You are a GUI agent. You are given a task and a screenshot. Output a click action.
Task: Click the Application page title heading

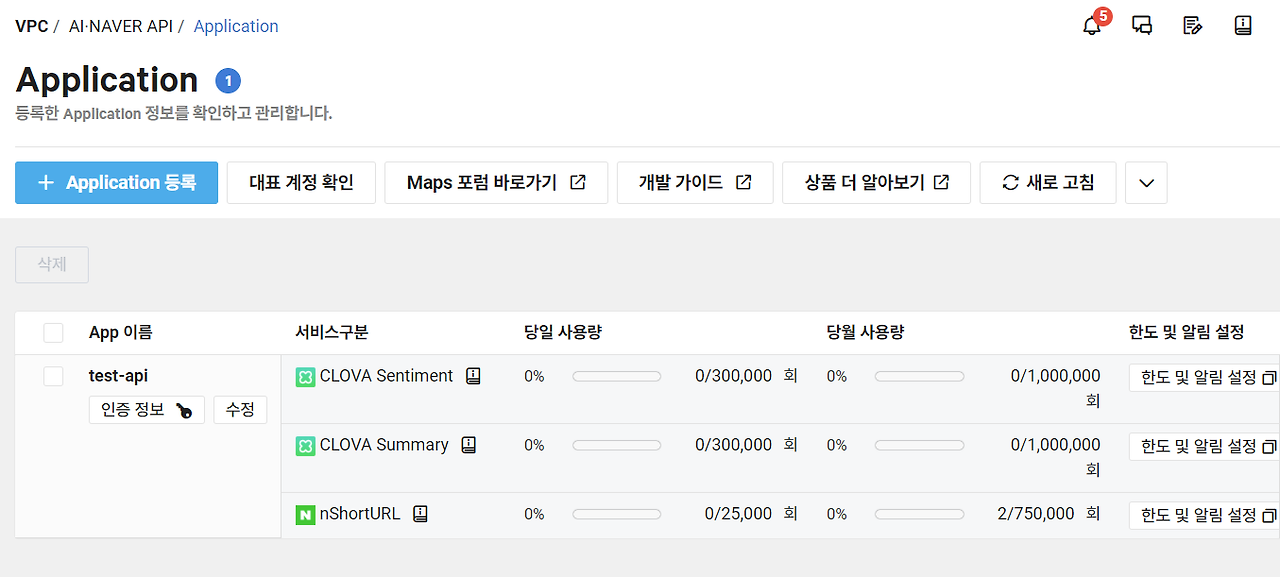coord(107,80)
